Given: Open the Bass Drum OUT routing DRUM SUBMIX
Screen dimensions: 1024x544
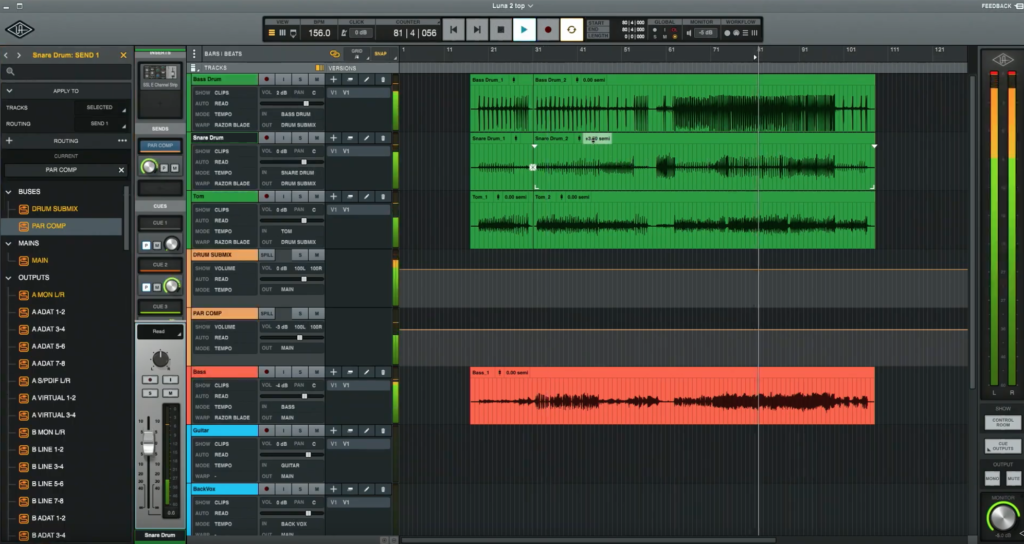Looking at the screenshot, I should [298, 125].
